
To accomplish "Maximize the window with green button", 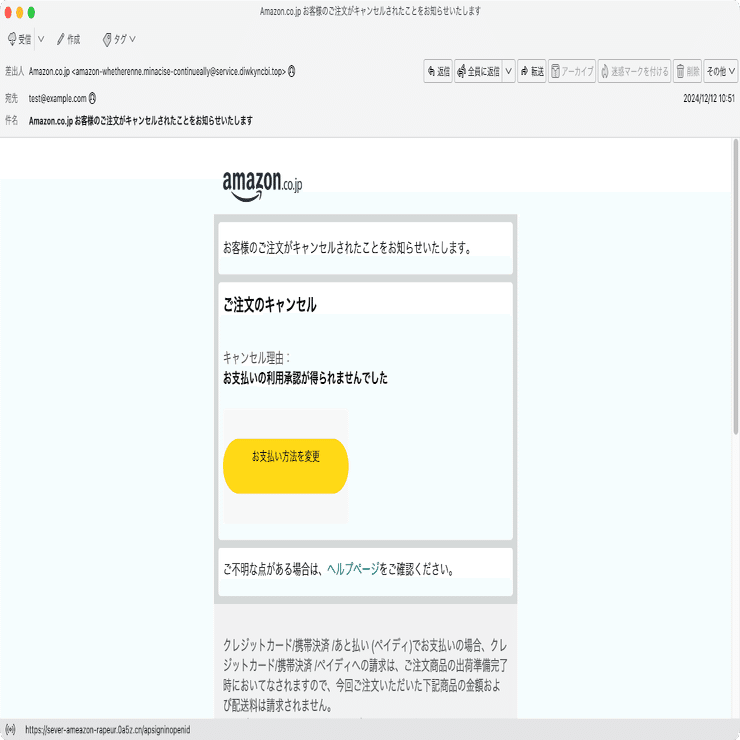I will tap(31, 12).
